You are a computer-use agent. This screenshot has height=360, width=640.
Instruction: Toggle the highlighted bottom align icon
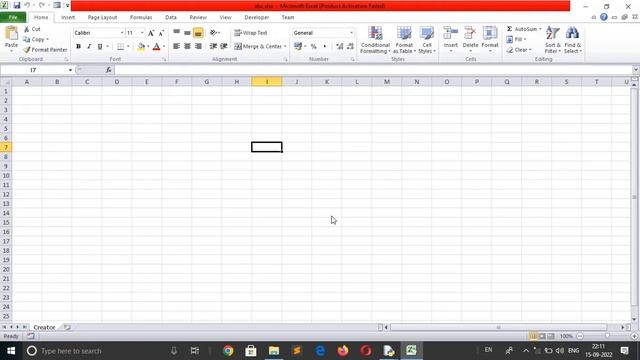click(x=198, y=33)
